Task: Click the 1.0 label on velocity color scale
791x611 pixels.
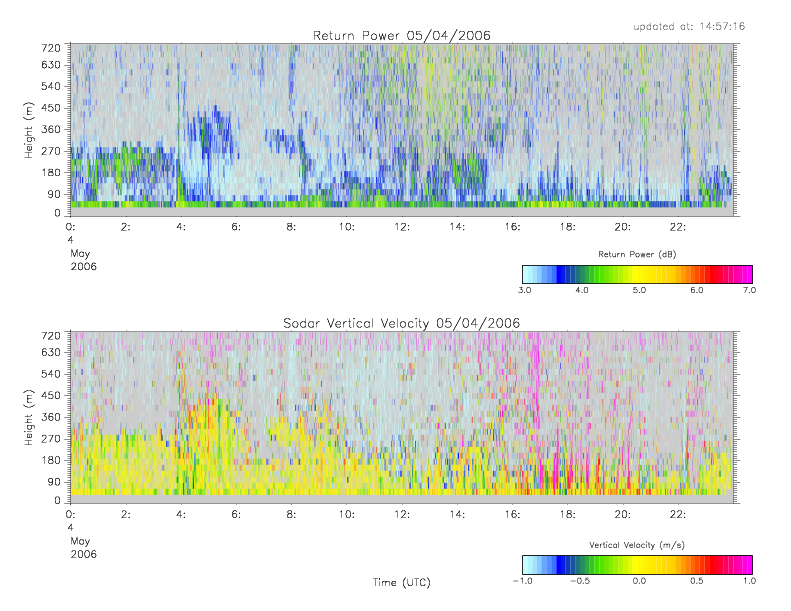Action: 750,581
